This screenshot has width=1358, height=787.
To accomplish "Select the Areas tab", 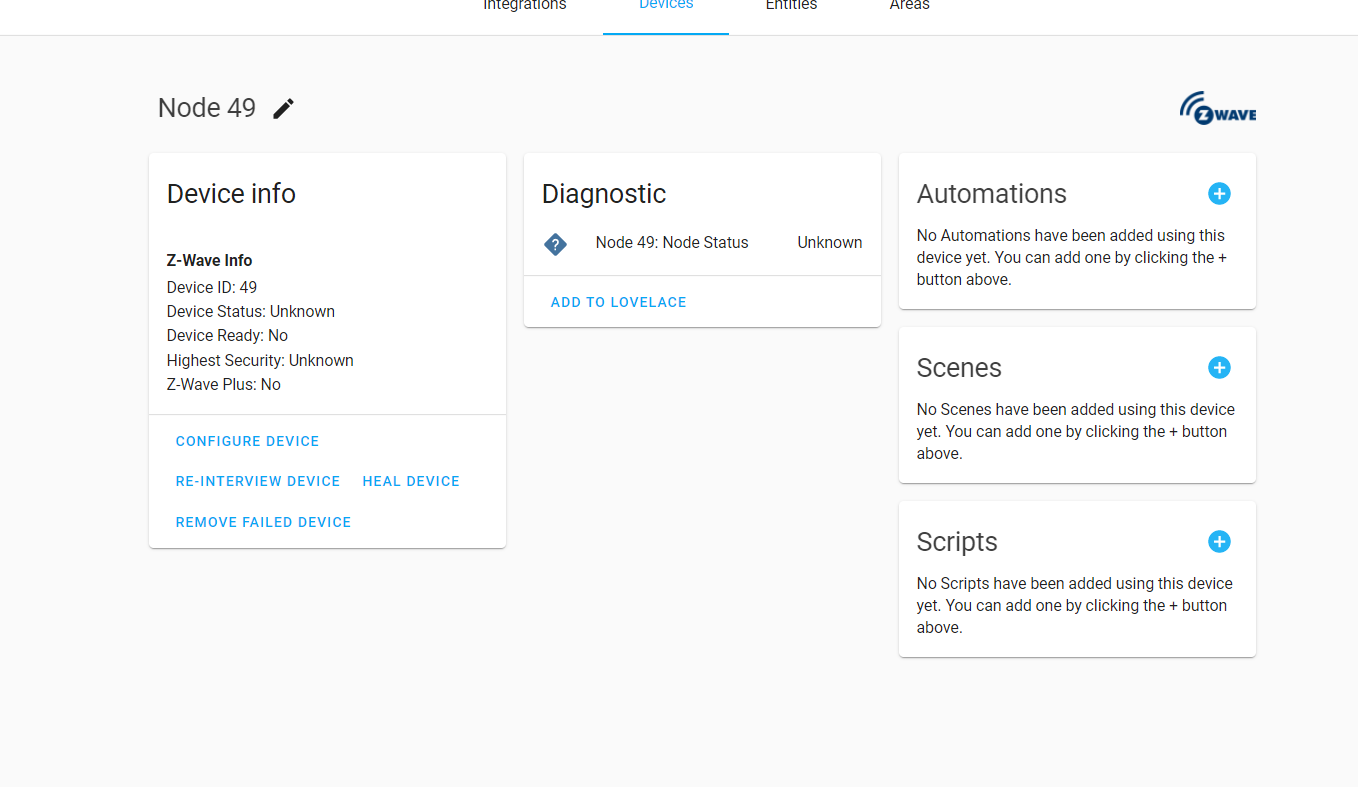I will [910, 6].
